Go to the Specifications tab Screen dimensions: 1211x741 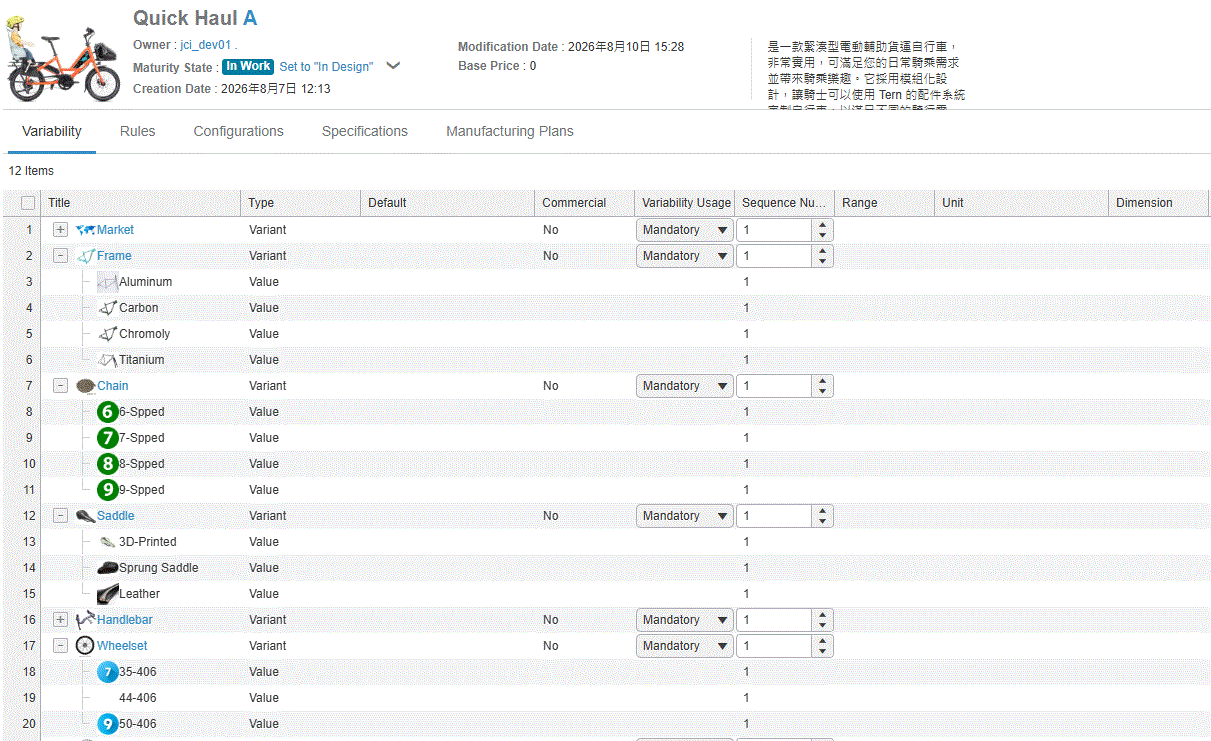pyautogui.click(x=365, y=131)
